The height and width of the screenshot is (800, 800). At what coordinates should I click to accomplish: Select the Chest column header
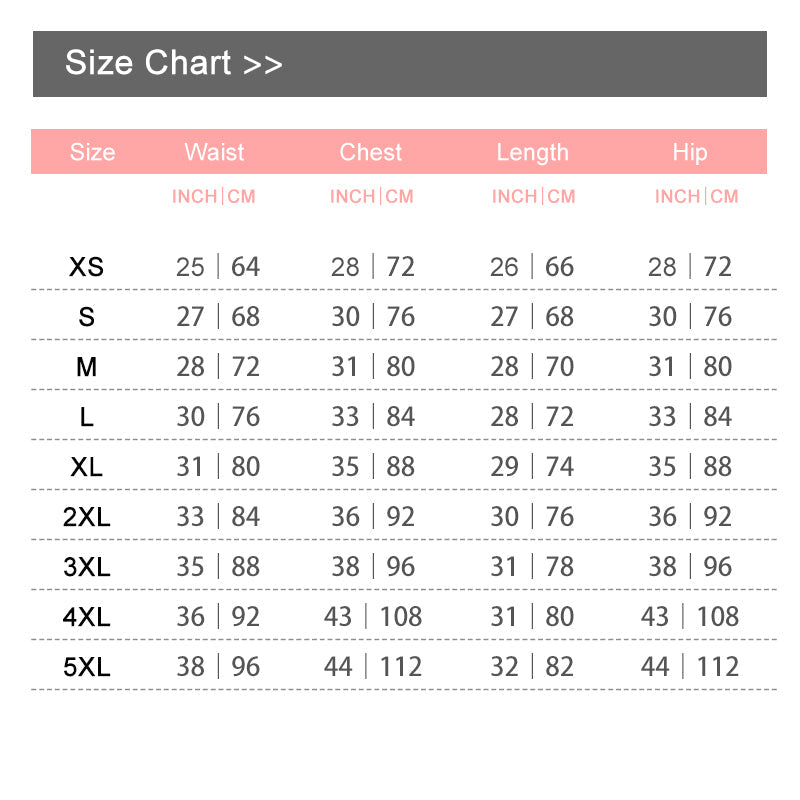[x=371, y=152]
